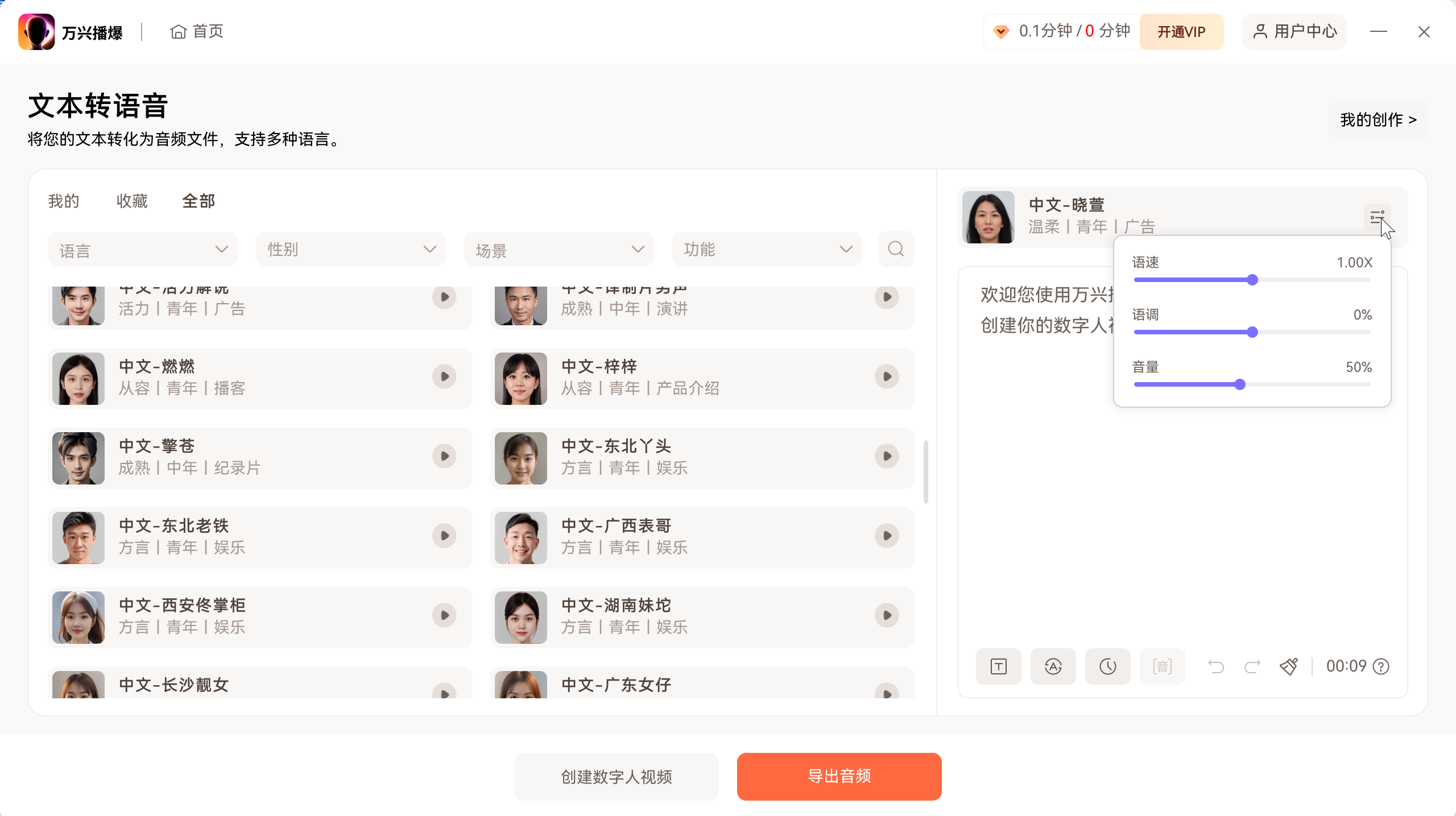Screen dimensions: 1456x816
Task: Click the text box T icon
Action: coord(998,666)
